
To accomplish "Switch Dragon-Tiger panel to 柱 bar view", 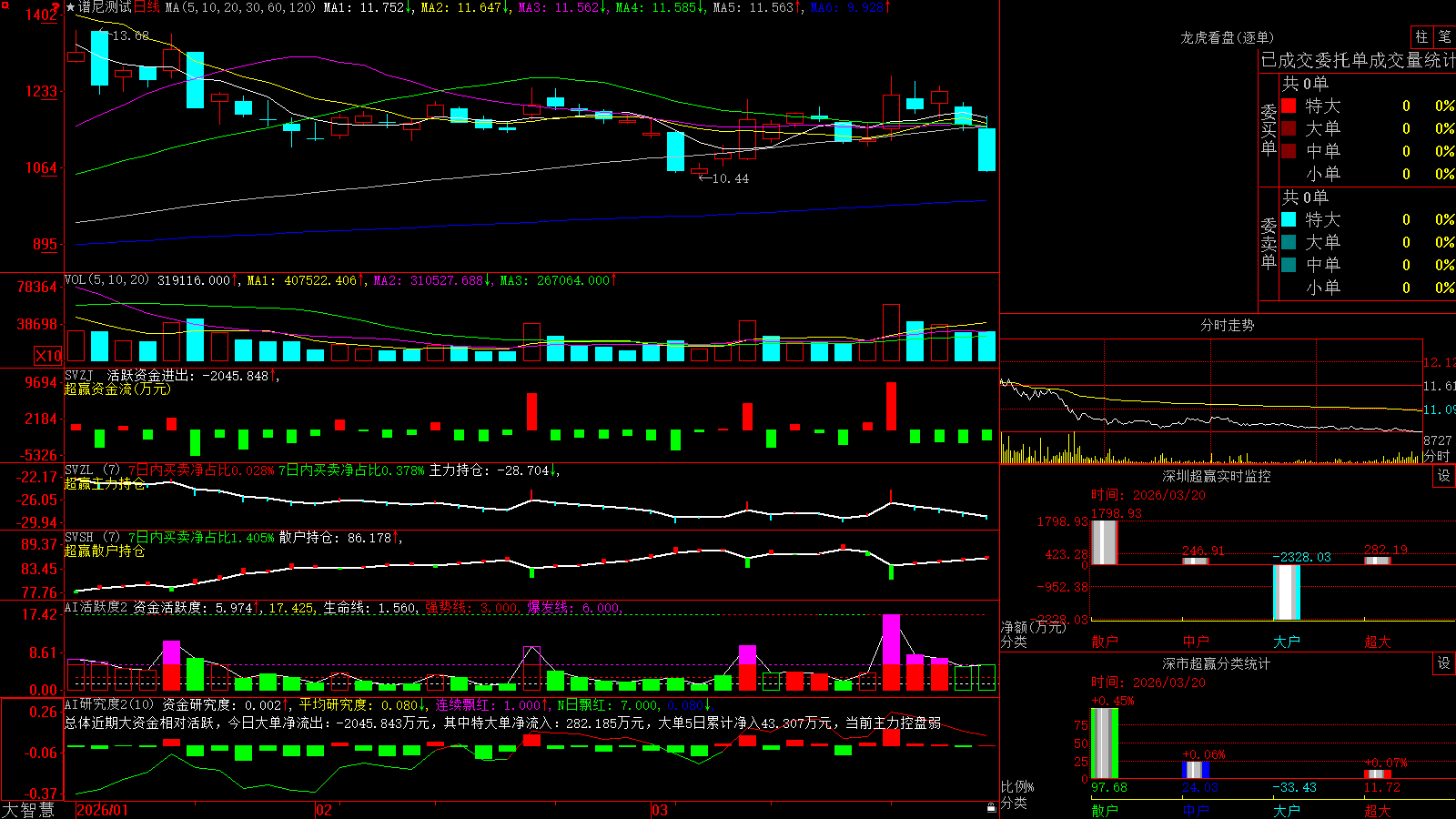I will point(1421,37).
